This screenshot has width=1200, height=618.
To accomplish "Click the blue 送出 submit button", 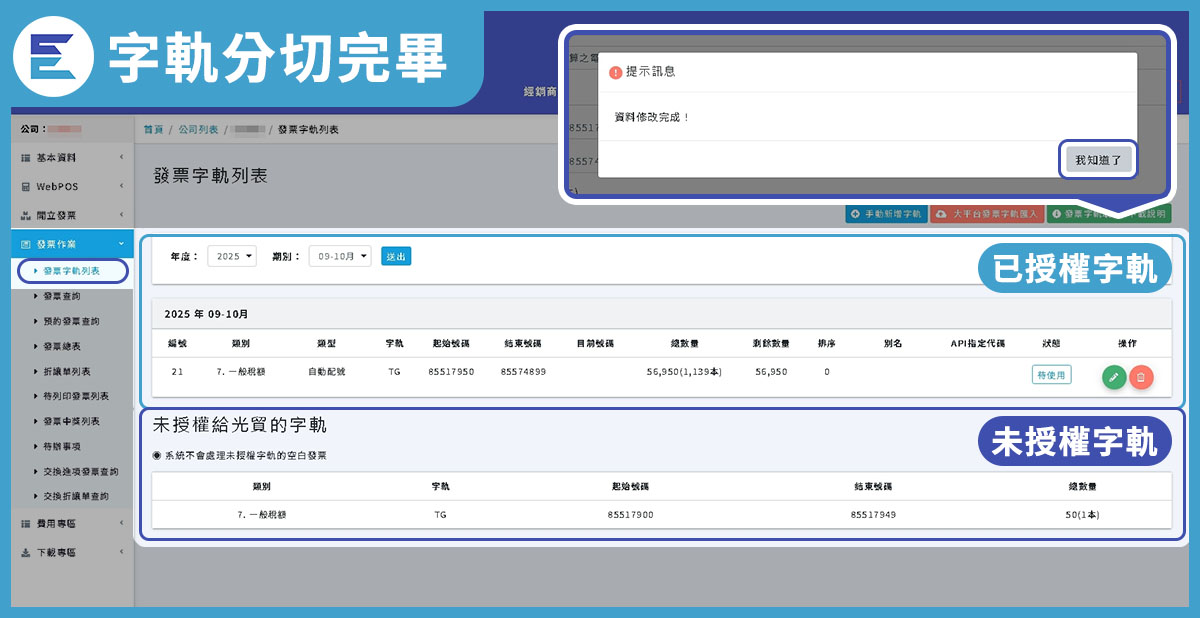I will pos(396,257).
